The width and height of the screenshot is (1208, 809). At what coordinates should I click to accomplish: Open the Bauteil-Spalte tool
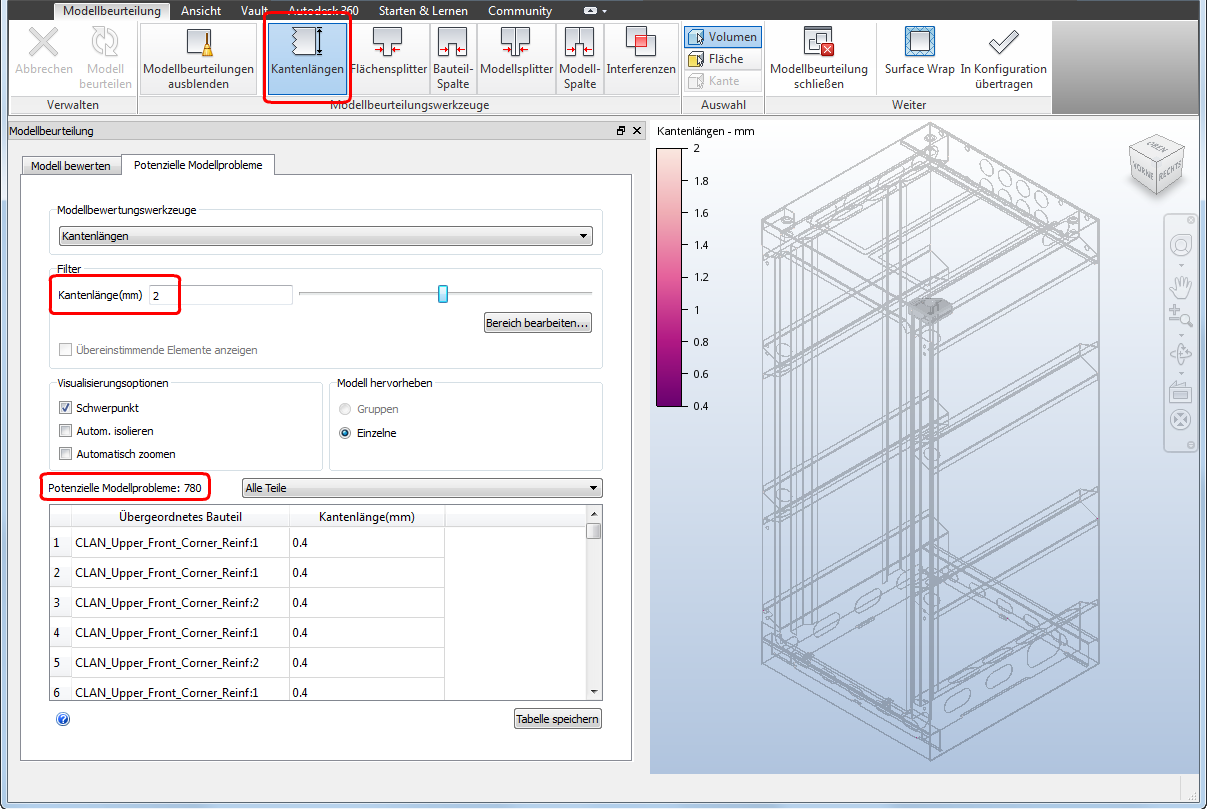(x=453, y=60)
